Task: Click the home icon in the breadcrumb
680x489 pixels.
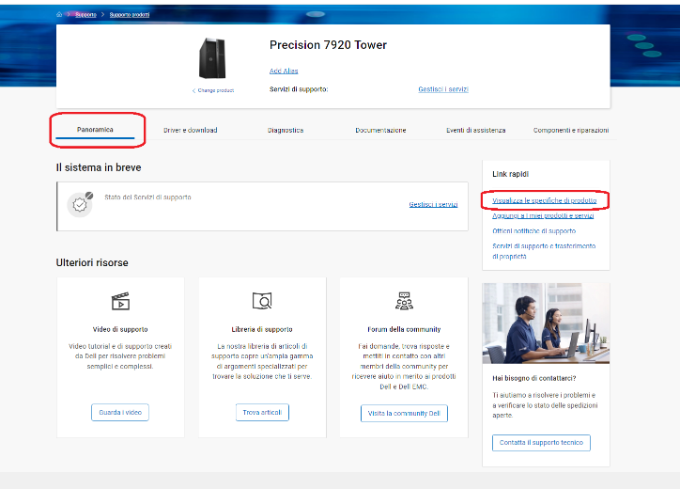Action: pos(60,15)
